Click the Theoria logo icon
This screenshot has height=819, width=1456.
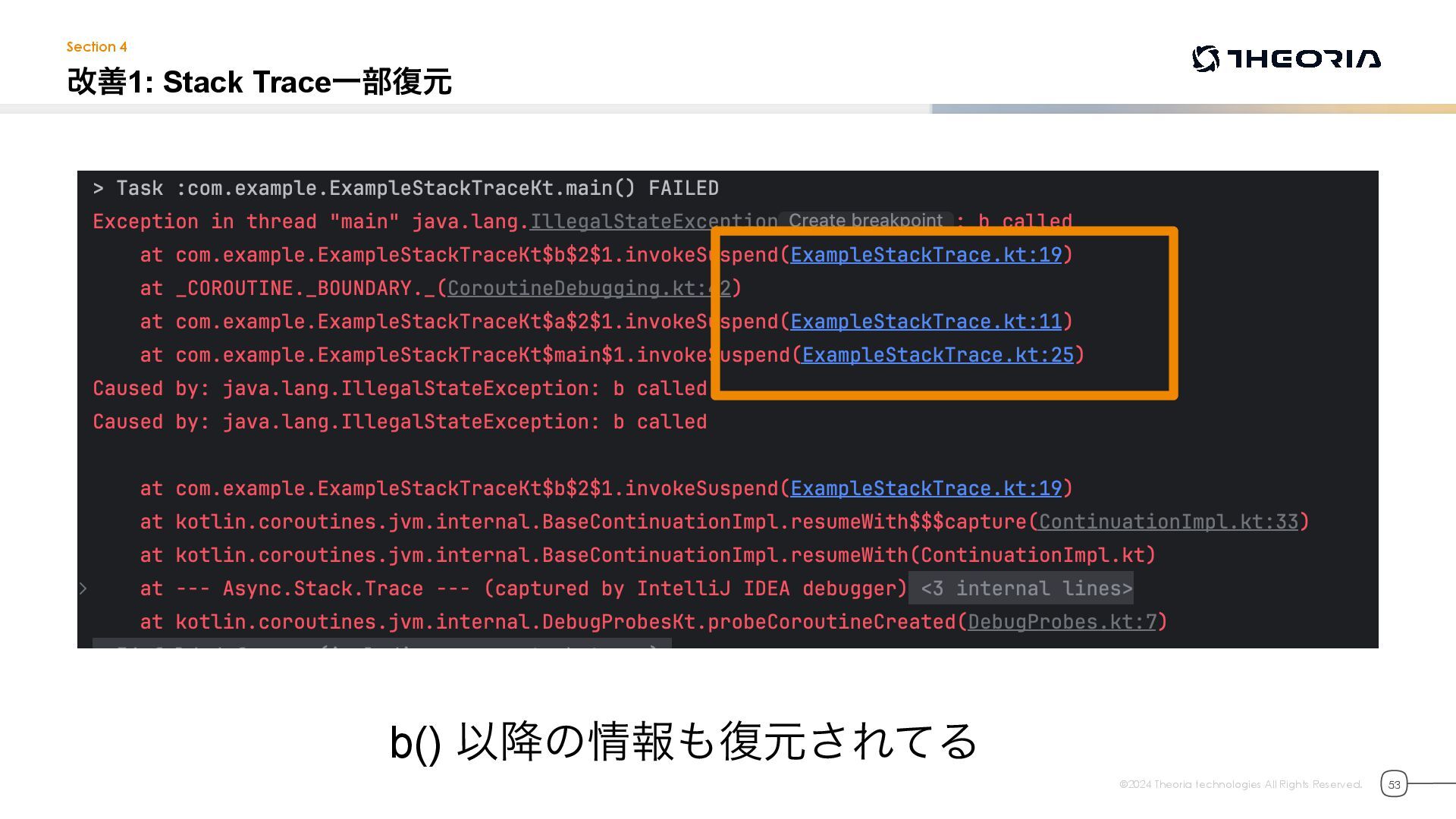click(1205, 58)
